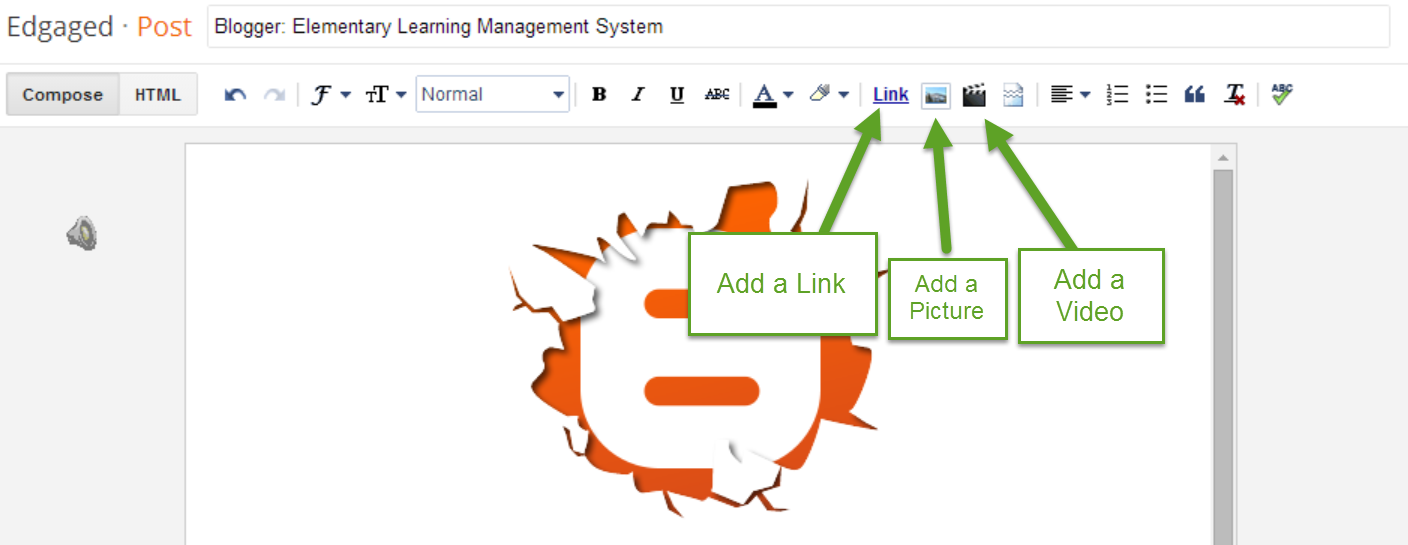
Task: Click the Edgaged blog name
Action: click(x=60, y=27)
